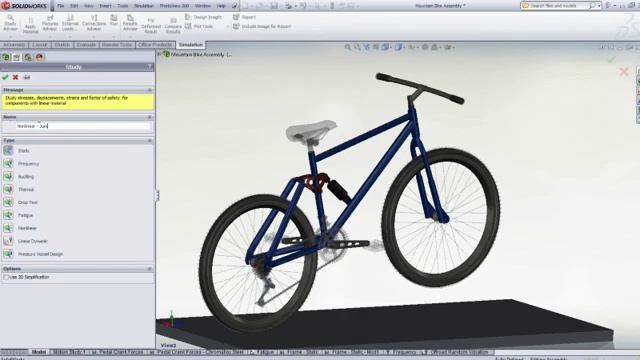Collapse the Message section
Screen dimensions: 640x360
[149, 90]
